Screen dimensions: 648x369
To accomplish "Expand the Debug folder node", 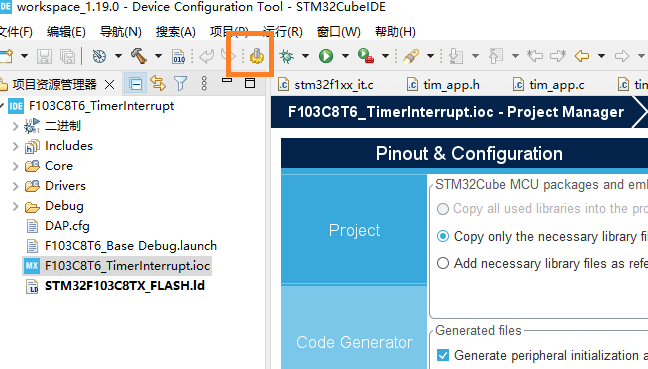I will click(x=15, y=206).
